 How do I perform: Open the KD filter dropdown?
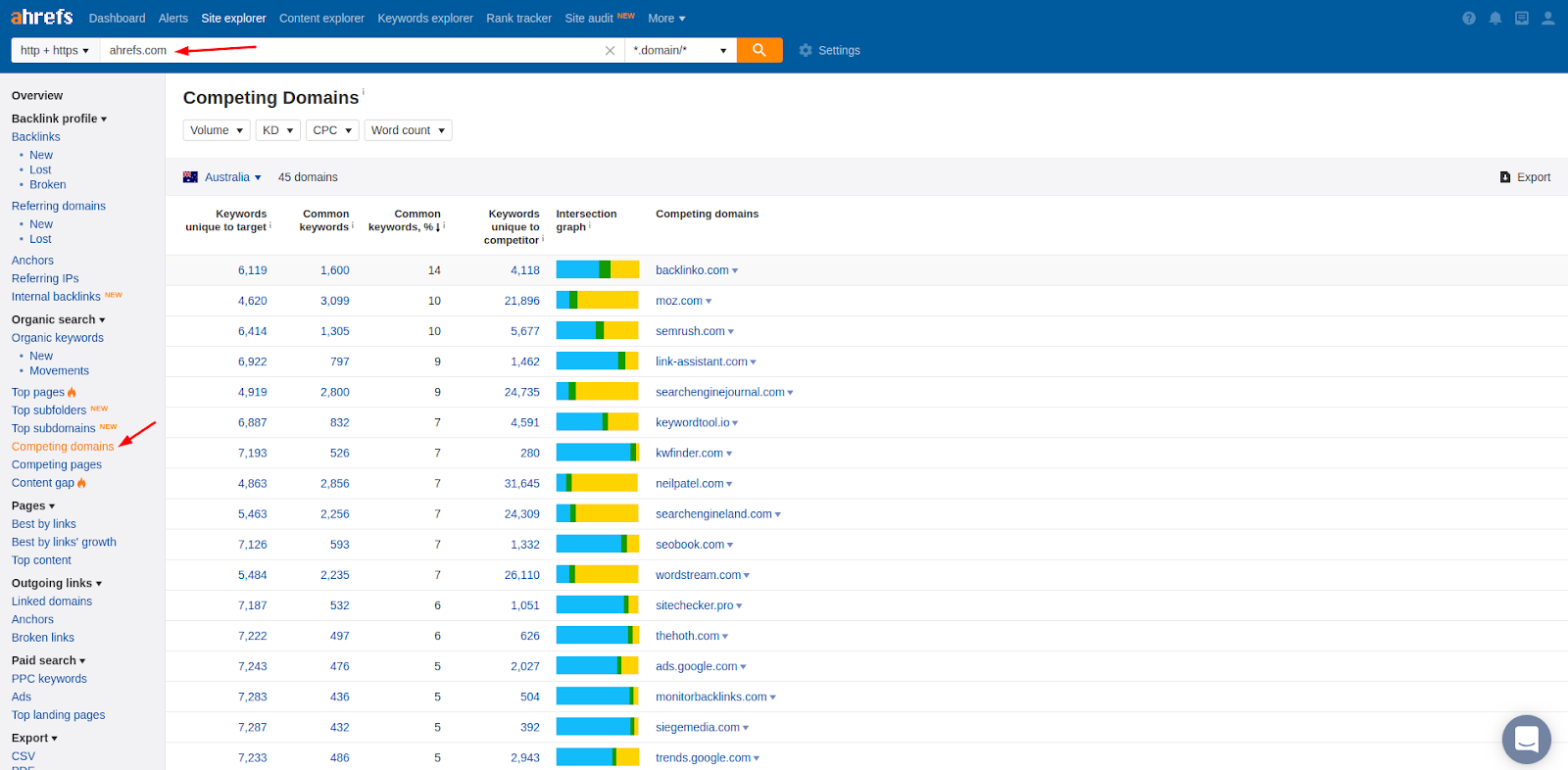(x=278, y=130)
